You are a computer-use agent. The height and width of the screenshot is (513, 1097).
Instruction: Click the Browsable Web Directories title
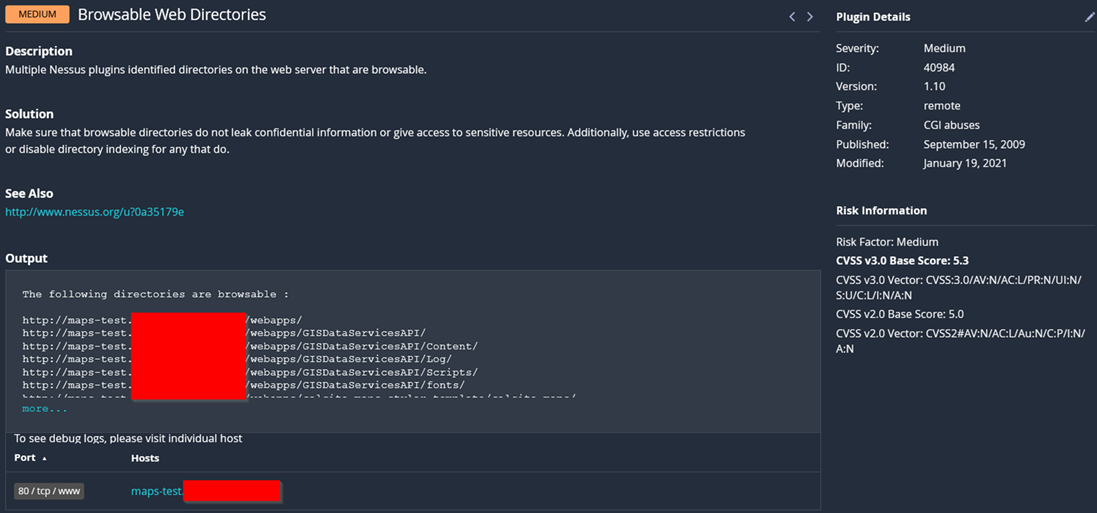click(x=172, y=15)
